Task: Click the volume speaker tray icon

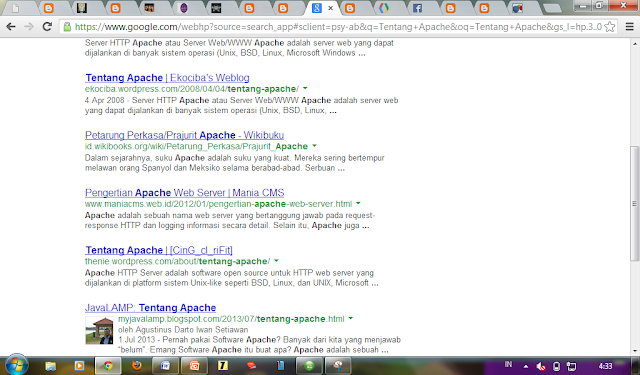Action: [541, 366]
